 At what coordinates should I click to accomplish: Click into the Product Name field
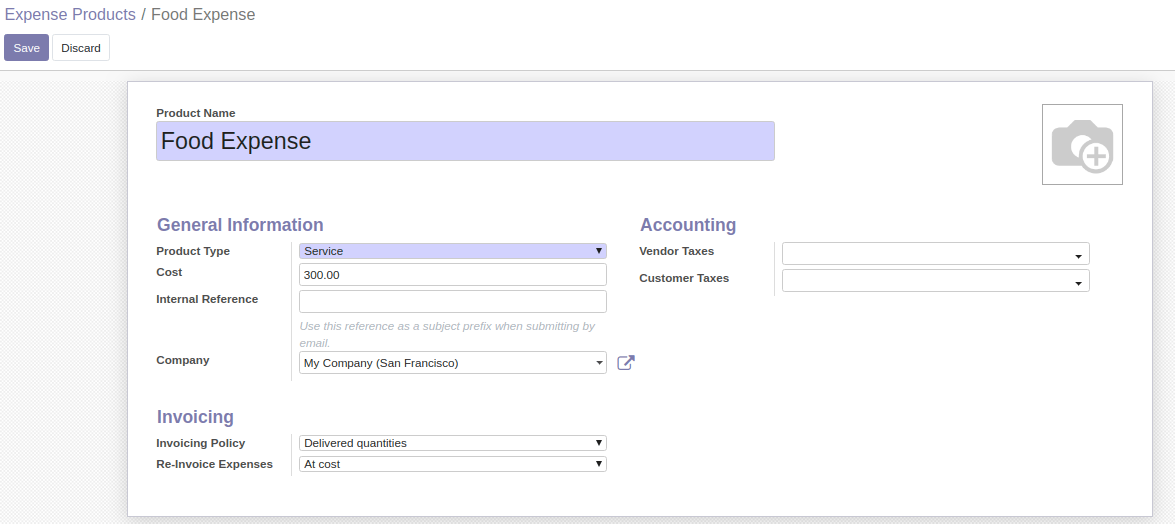[x=465, y=141]
